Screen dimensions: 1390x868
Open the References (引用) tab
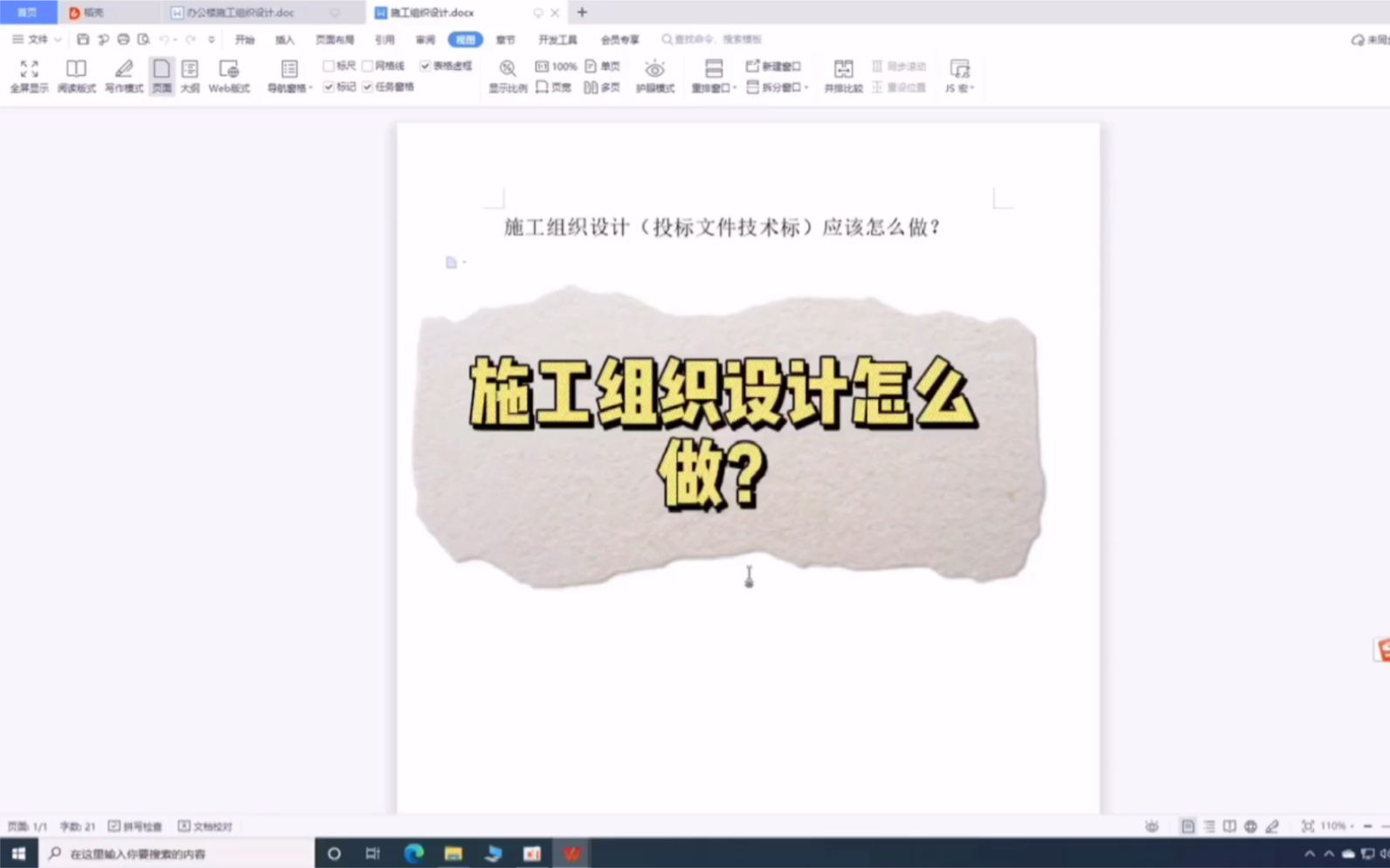click(384, 39)
